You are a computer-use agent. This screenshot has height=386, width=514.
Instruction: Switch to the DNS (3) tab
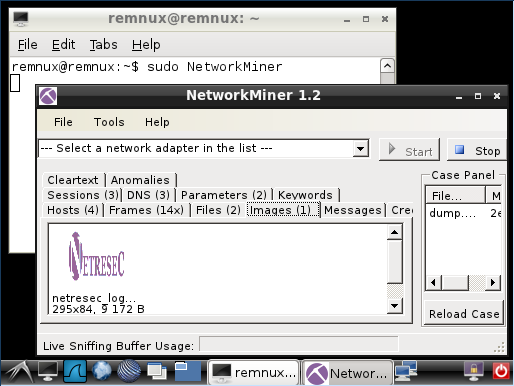tap(148, 195)
